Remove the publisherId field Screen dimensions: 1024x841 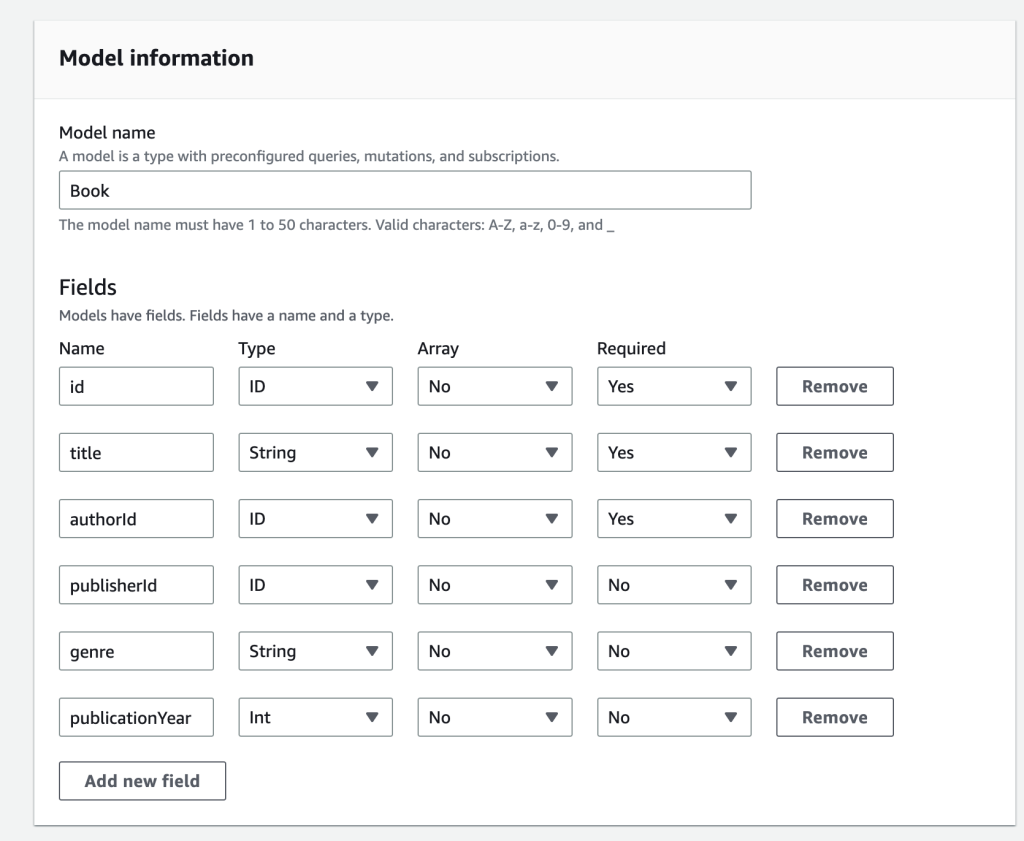click(x=834, y=584)
